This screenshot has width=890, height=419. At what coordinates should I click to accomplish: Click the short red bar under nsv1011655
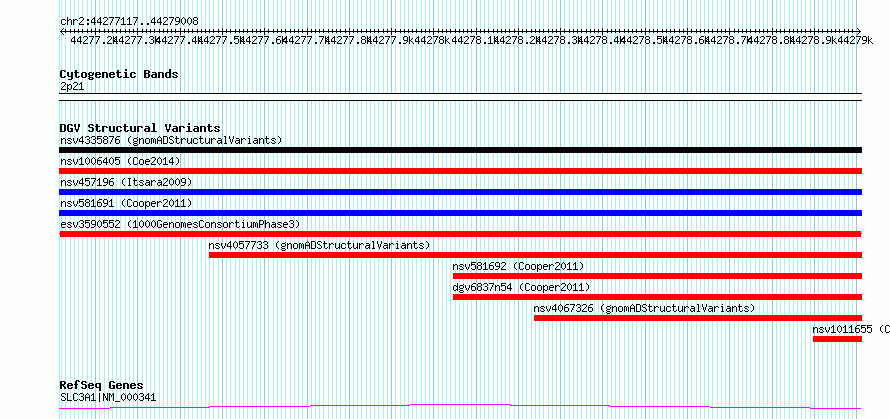point(837,339)
